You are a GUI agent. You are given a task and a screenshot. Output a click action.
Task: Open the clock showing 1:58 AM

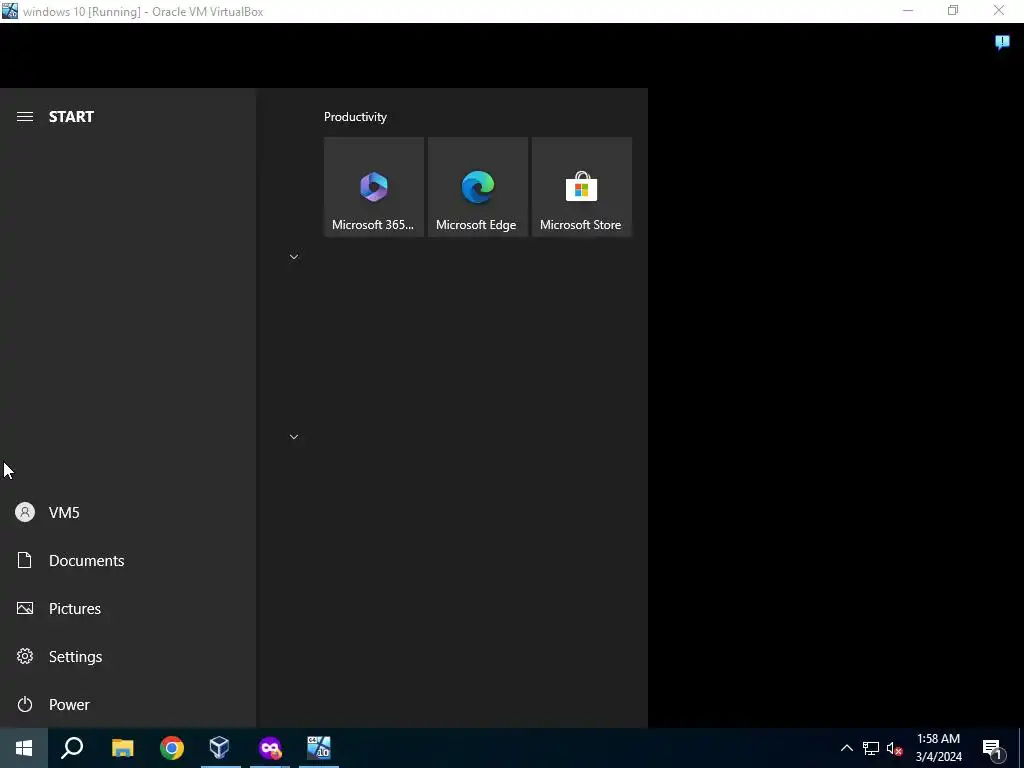coord(938,748)
